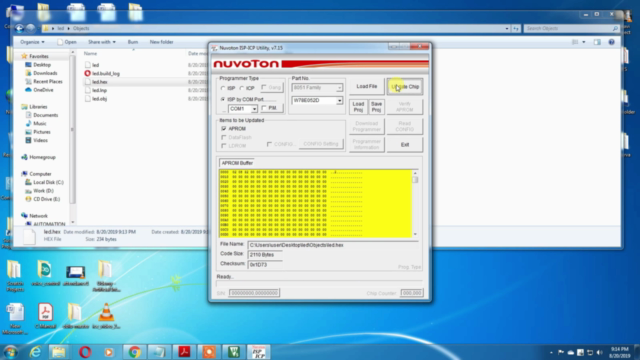Open Windows Media Player from taskbar
The width and height of the screenshot is (640, 360).
coord(109,352)
